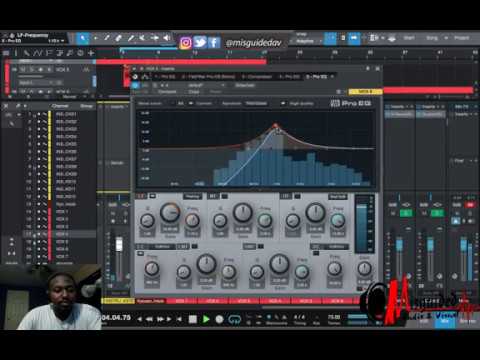Click the LF Gain knob
The image size is (480, 360).
click(170, 212)
